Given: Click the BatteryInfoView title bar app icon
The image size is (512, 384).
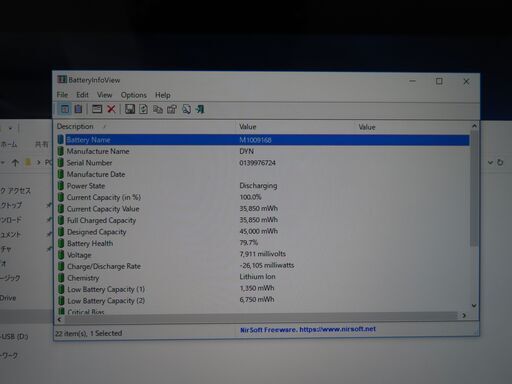Looking at the screenshot, I should (62, 80).
